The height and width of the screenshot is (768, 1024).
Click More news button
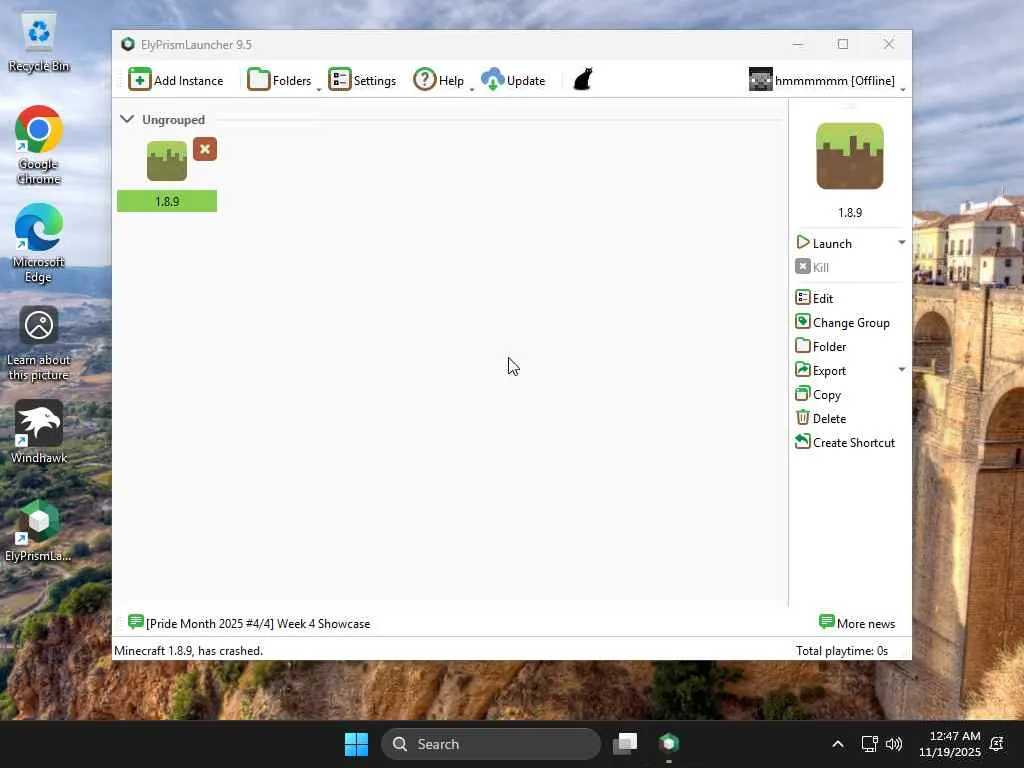click(857, 623)
